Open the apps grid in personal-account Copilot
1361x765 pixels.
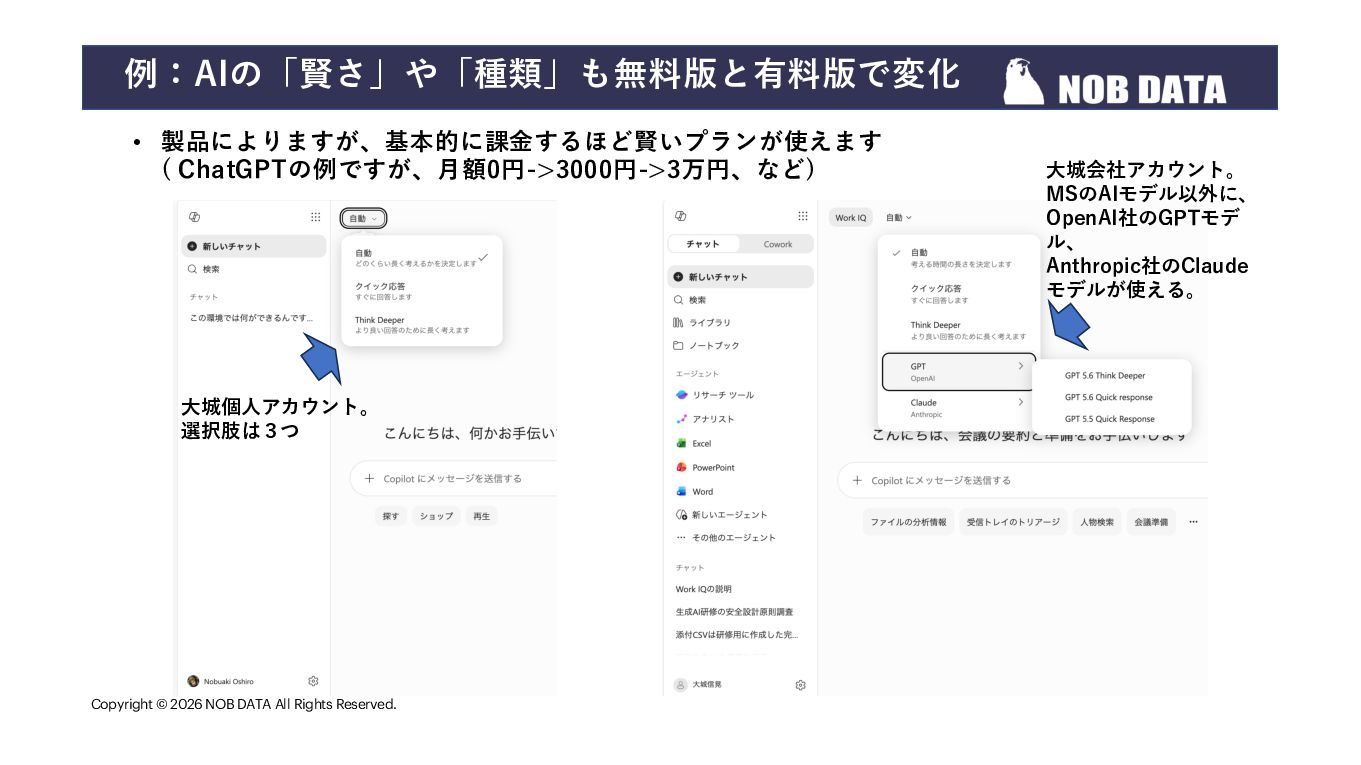pos(316,217)
